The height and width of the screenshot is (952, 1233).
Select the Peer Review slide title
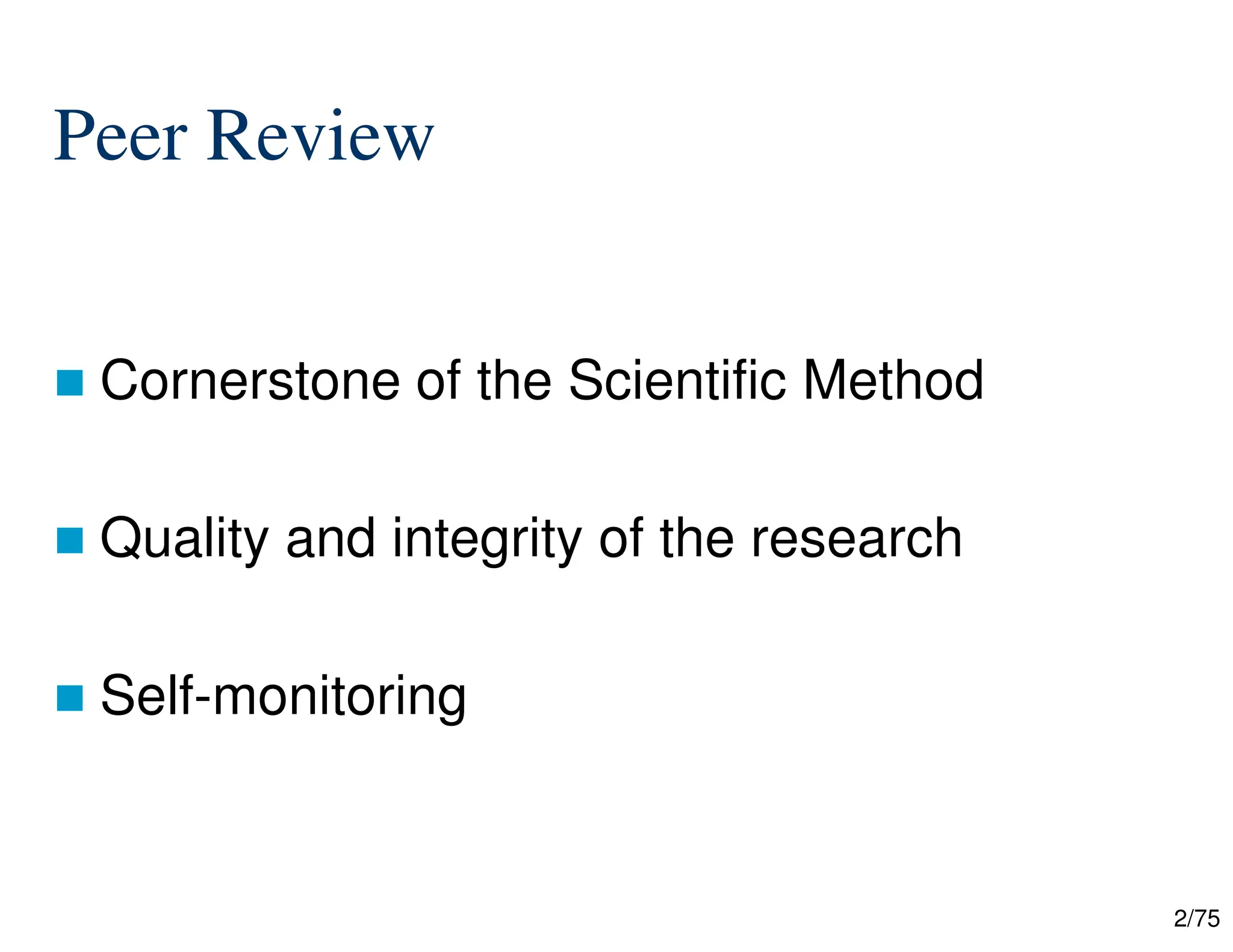[x=244, y=135]
